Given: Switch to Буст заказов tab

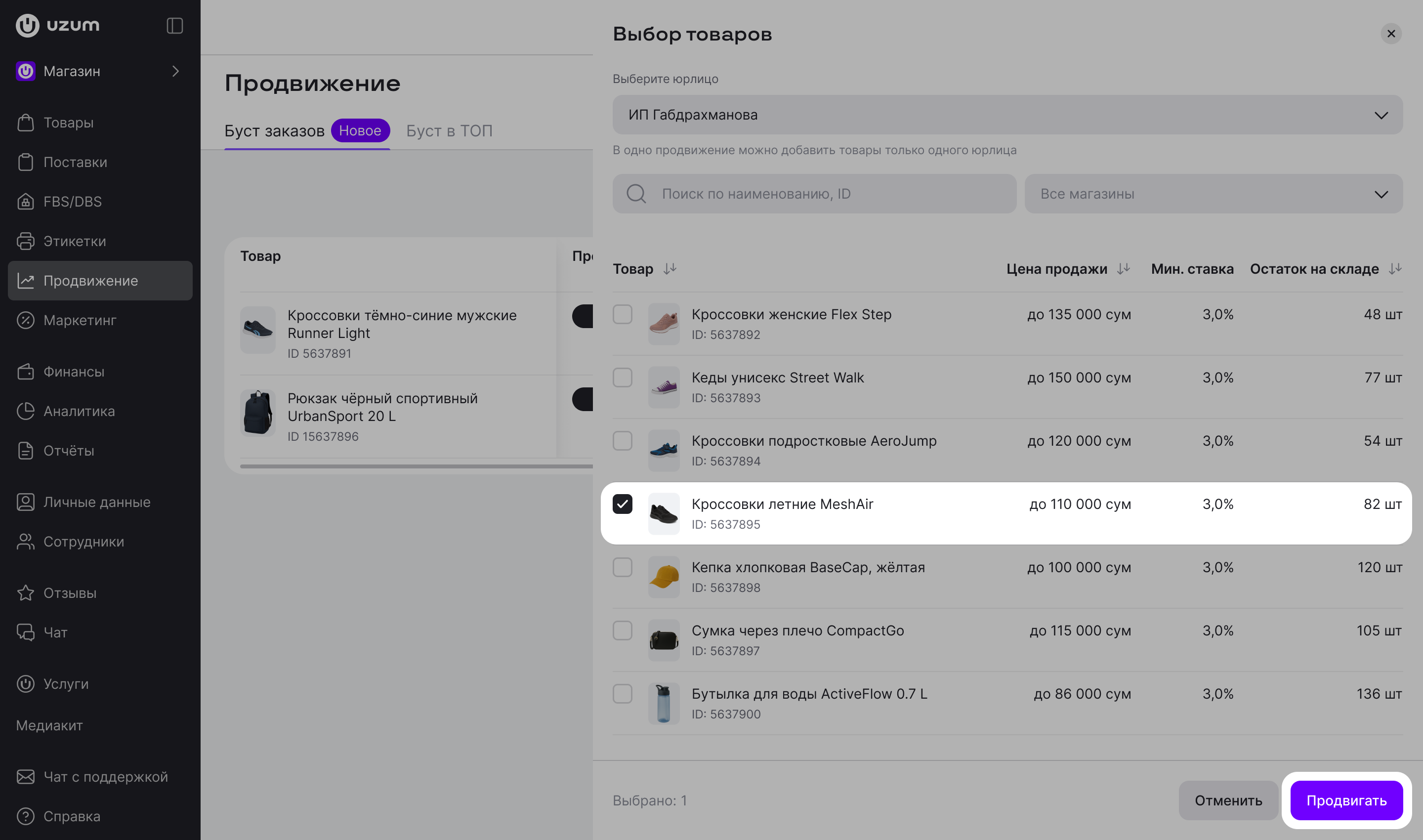Looking at the screenshot, I should tap(307, 131).
